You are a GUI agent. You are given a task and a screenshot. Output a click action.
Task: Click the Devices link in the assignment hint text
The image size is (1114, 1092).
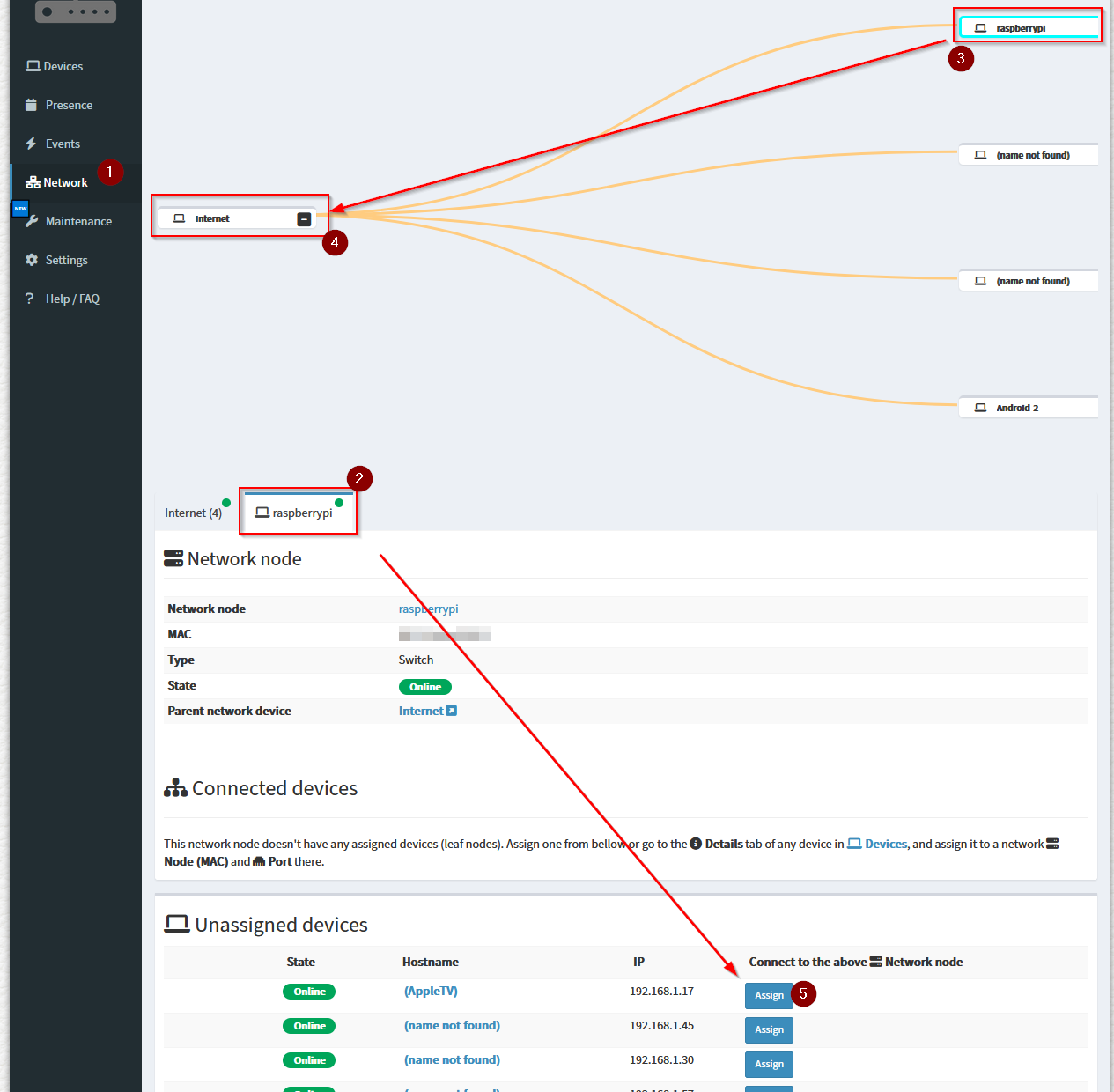[x=884, y=844]
